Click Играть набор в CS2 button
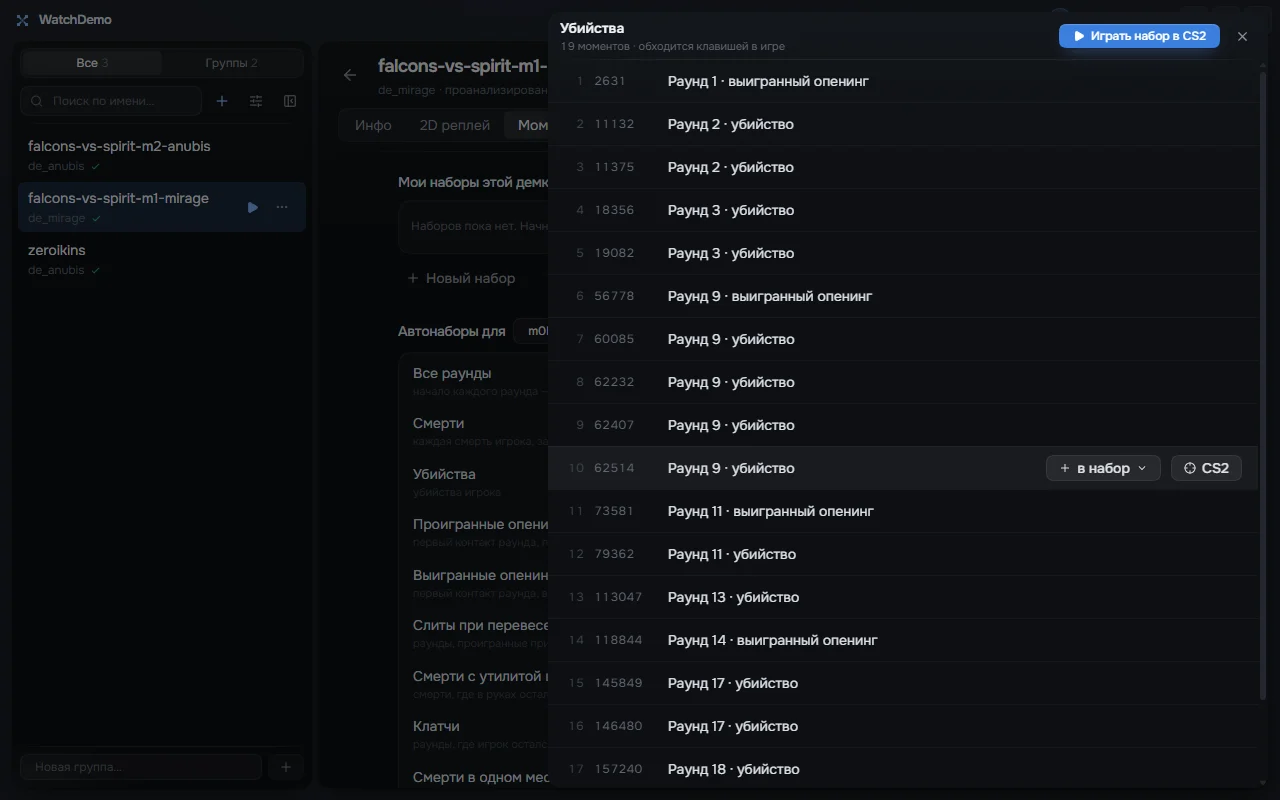 click(1139, 36)
